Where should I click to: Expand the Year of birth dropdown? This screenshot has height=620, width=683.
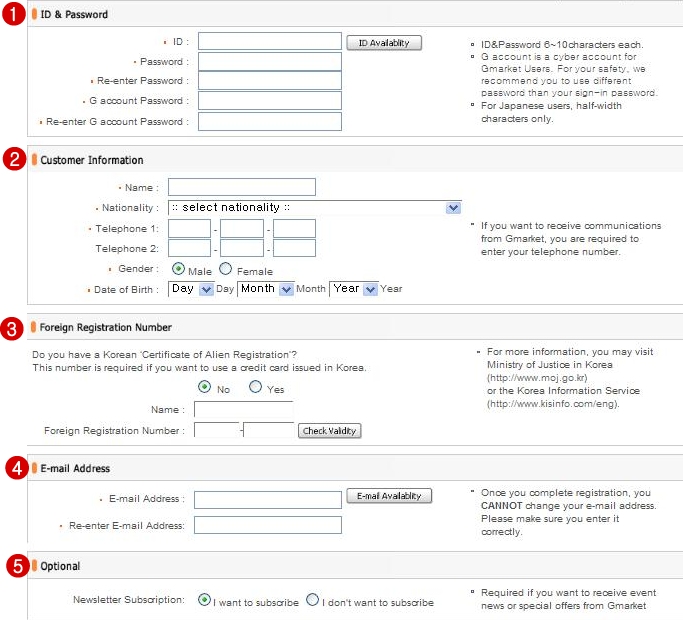[x=354, y=289]
